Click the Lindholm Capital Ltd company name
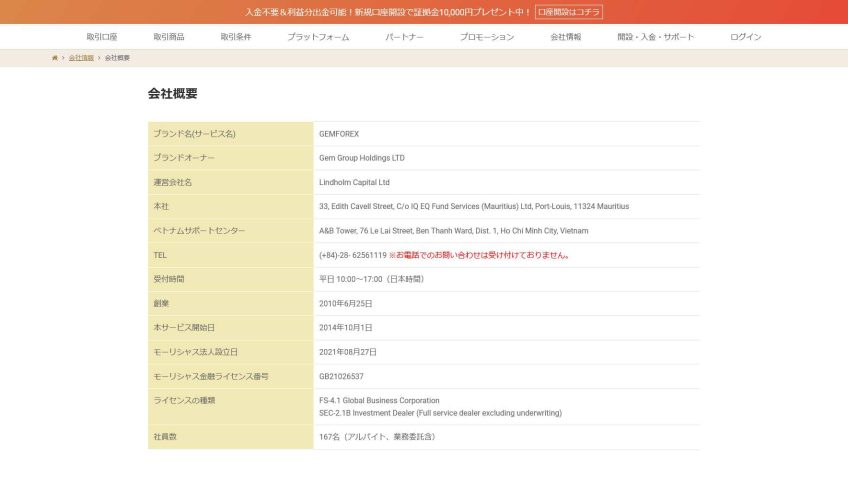This screenshot has width=848, height=477. click(354, 182)
